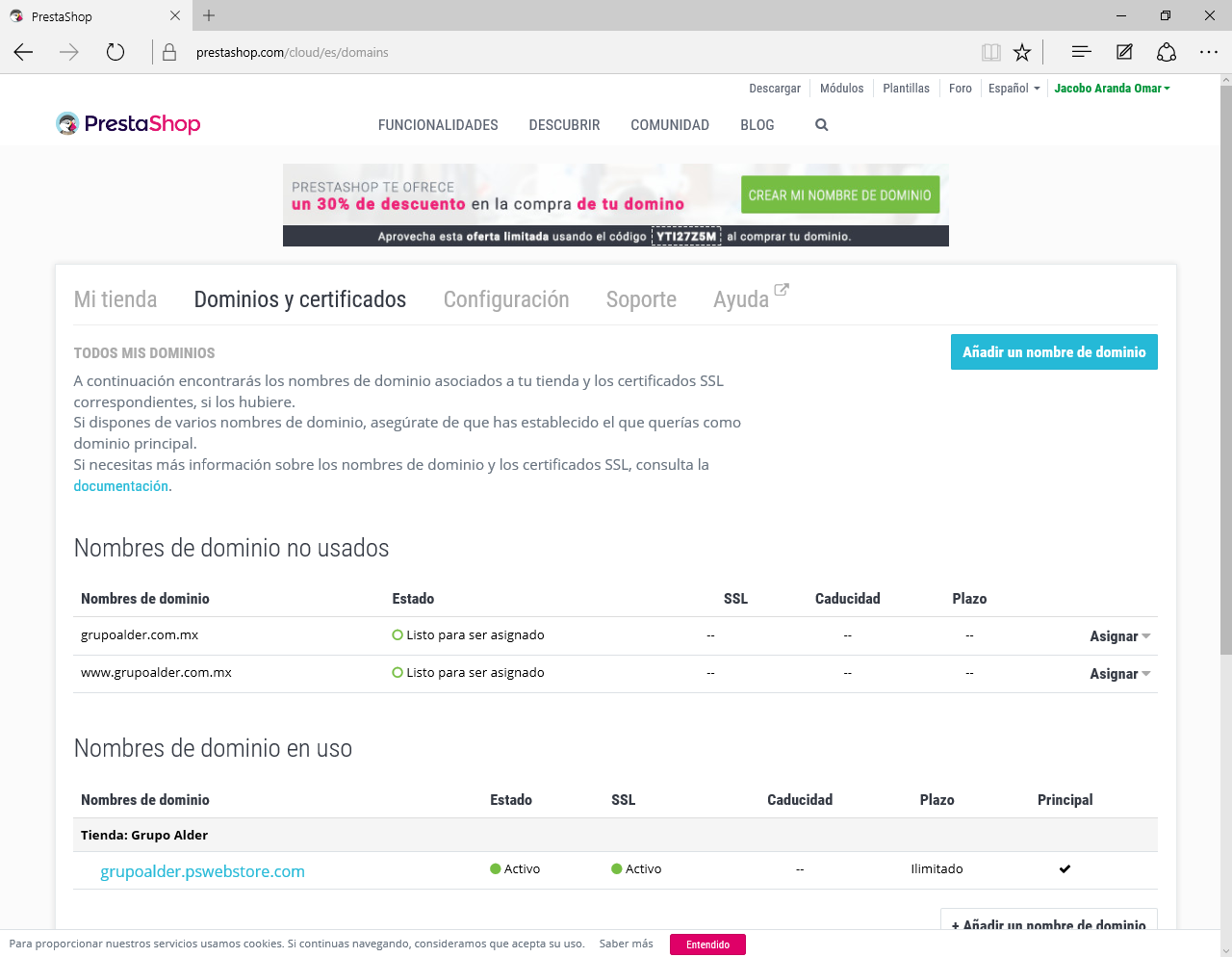The height and width of the screenshot is (957, 1232).
Task: Click the search magnifier icon
Action: [x=821, y=124]
